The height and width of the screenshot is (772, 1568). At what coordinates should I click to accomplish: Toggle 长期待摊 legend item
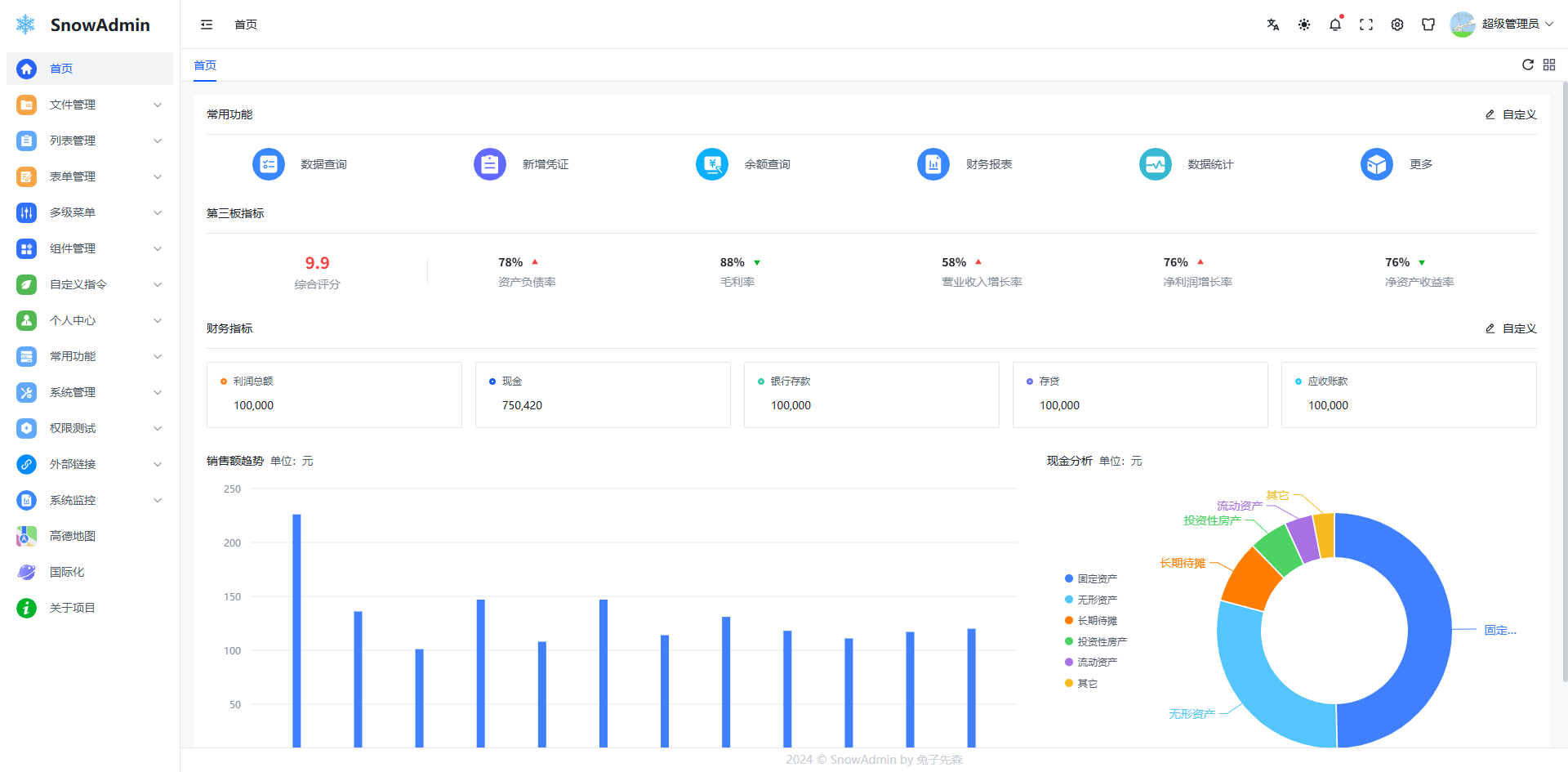(1091, 621)
